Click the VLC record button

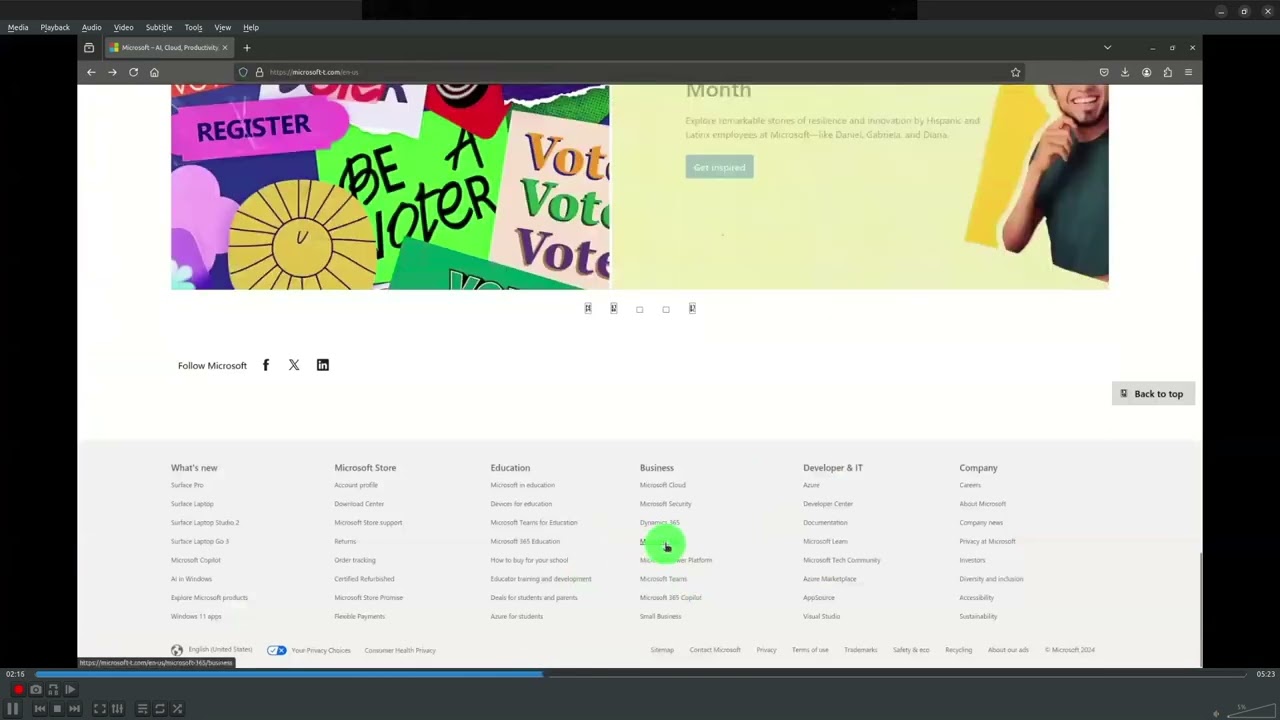[18, 689]
